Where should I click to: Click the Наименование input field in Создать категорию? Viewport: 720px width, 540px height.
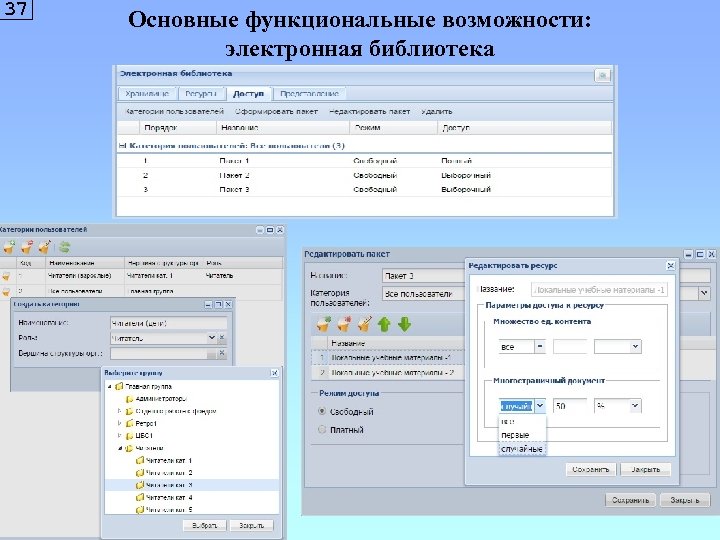[x=169, y=323]
